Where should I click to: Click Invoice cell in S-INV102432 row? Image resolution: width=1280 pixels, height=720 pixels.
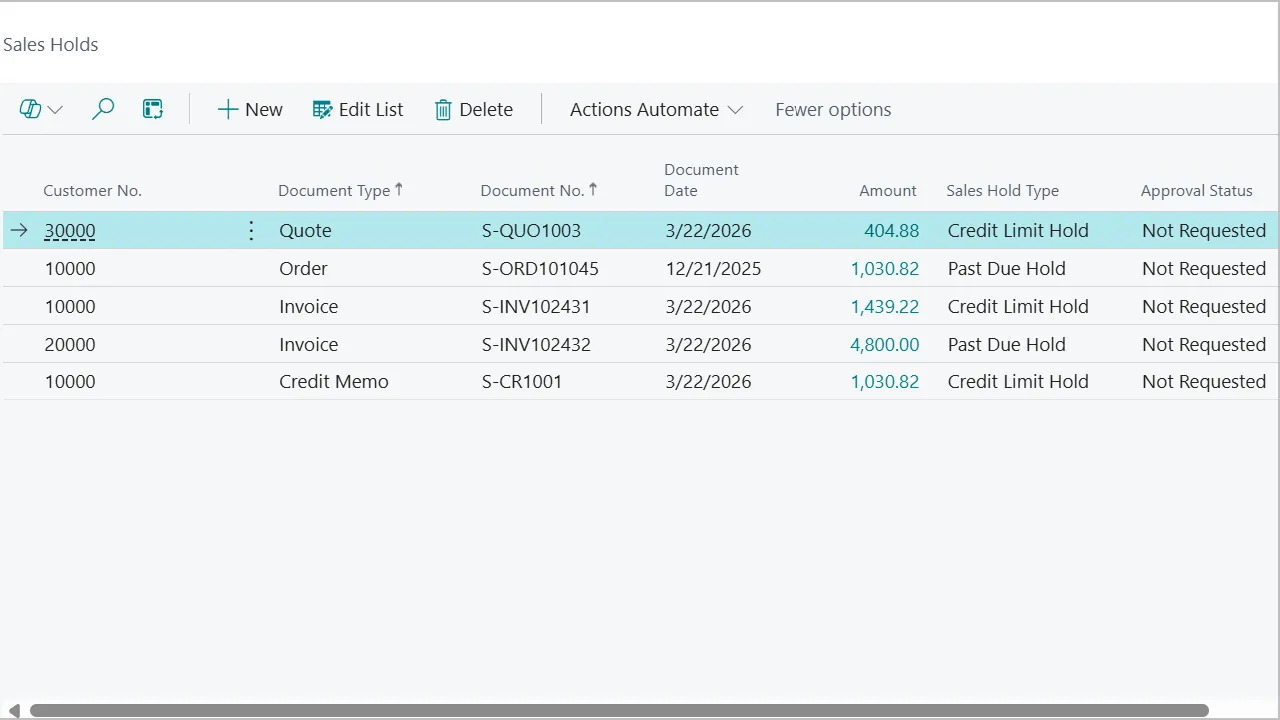tap(309, 345)
